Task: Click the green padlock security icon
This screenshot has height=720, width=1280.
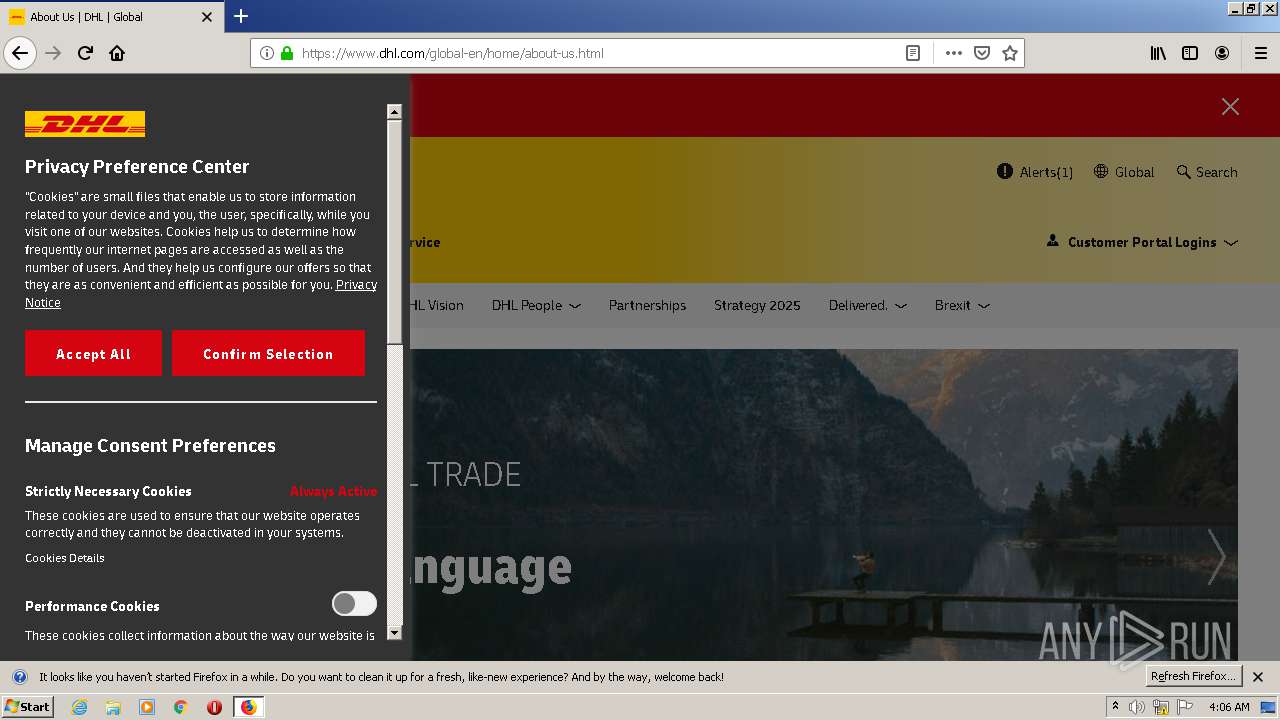Action: tap(287, 53)
